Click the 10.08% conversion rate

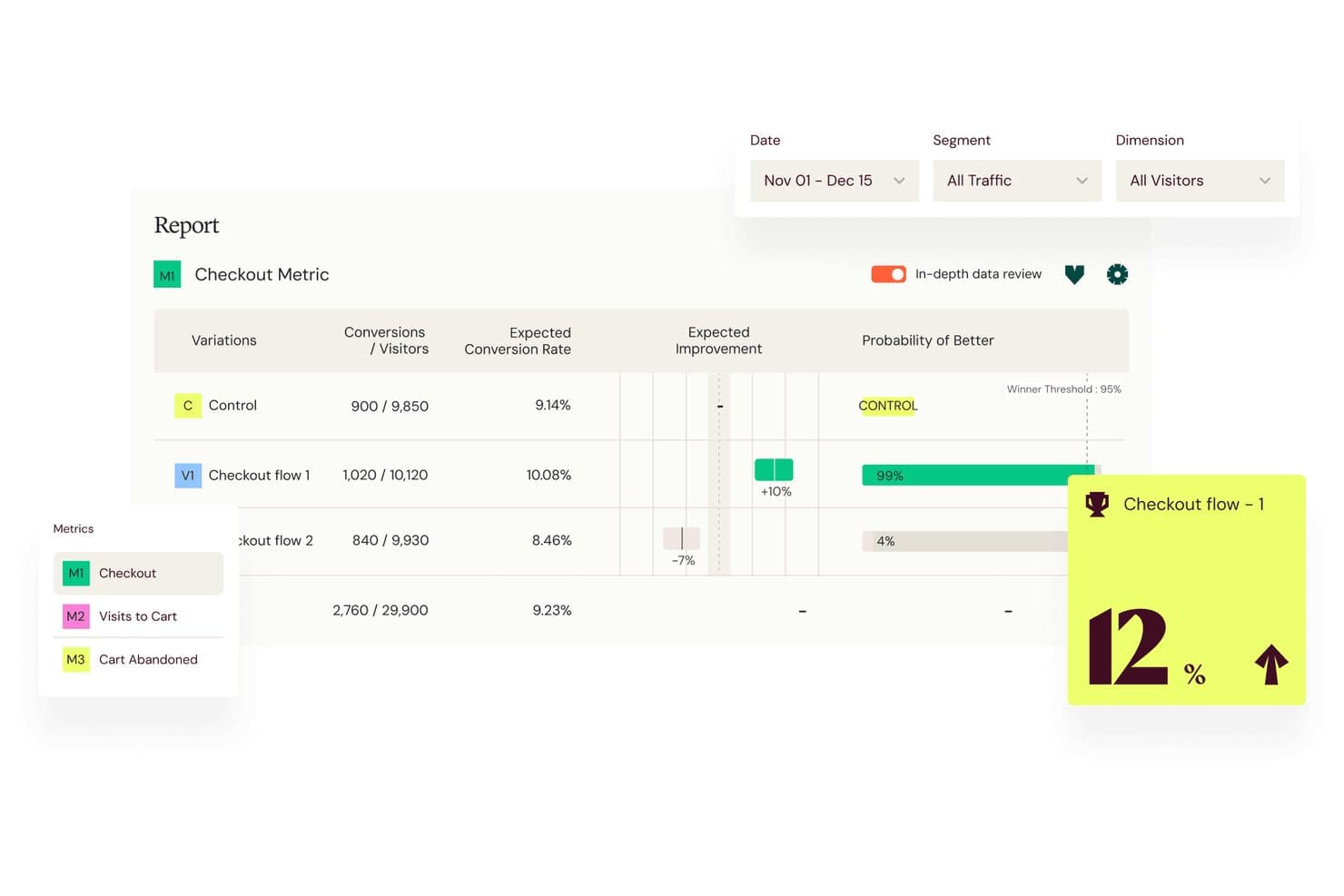548,475
